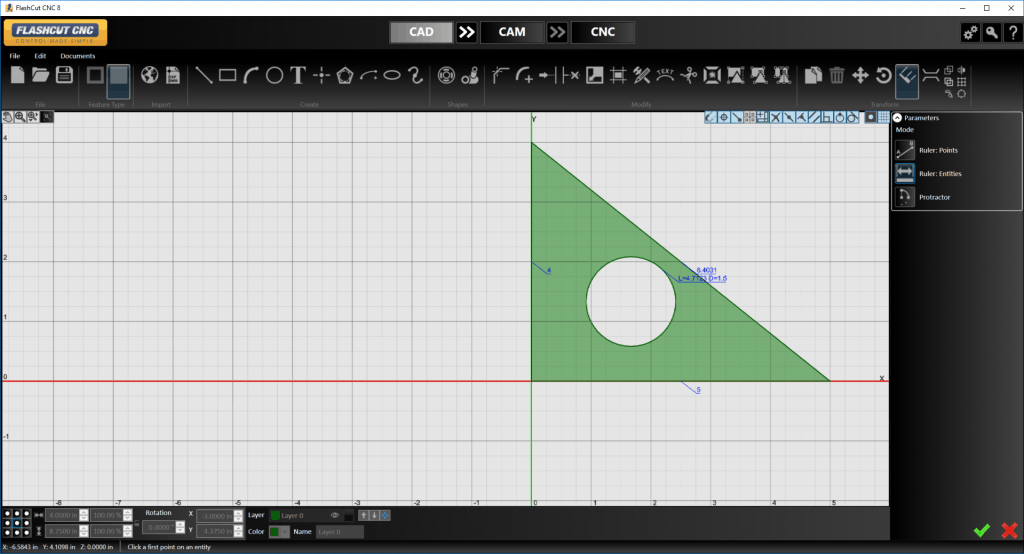Pick the Polygon create tool

(345, 75)
